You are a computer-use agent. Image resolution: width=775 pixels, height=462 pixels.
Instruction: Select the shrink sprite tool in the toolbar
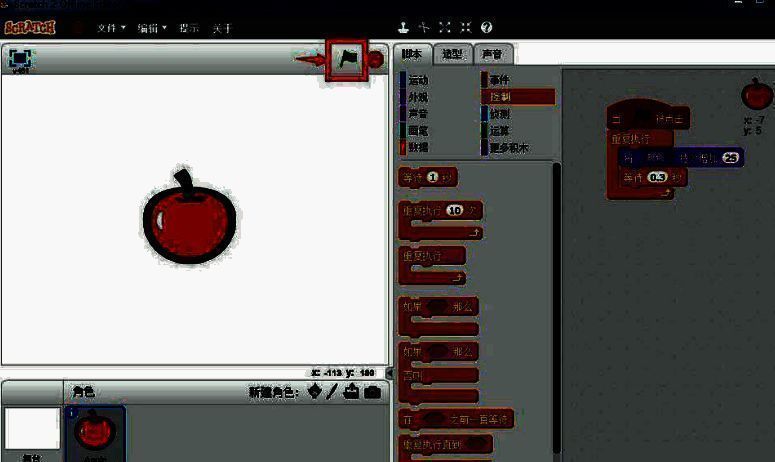click(465, 28)
